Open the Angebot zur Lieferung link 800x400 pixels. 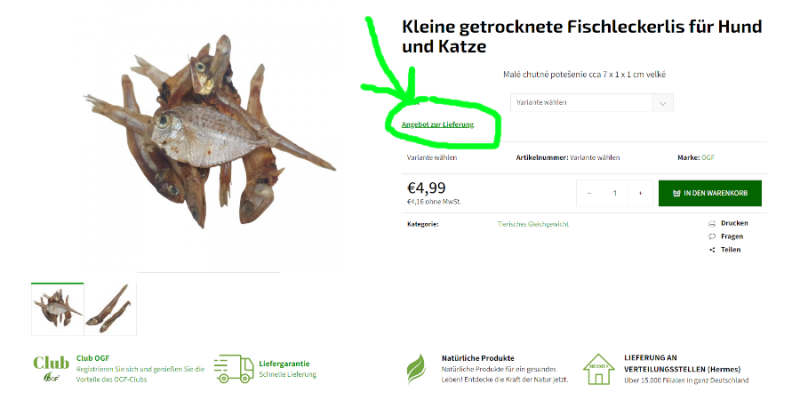click(438, 124)
